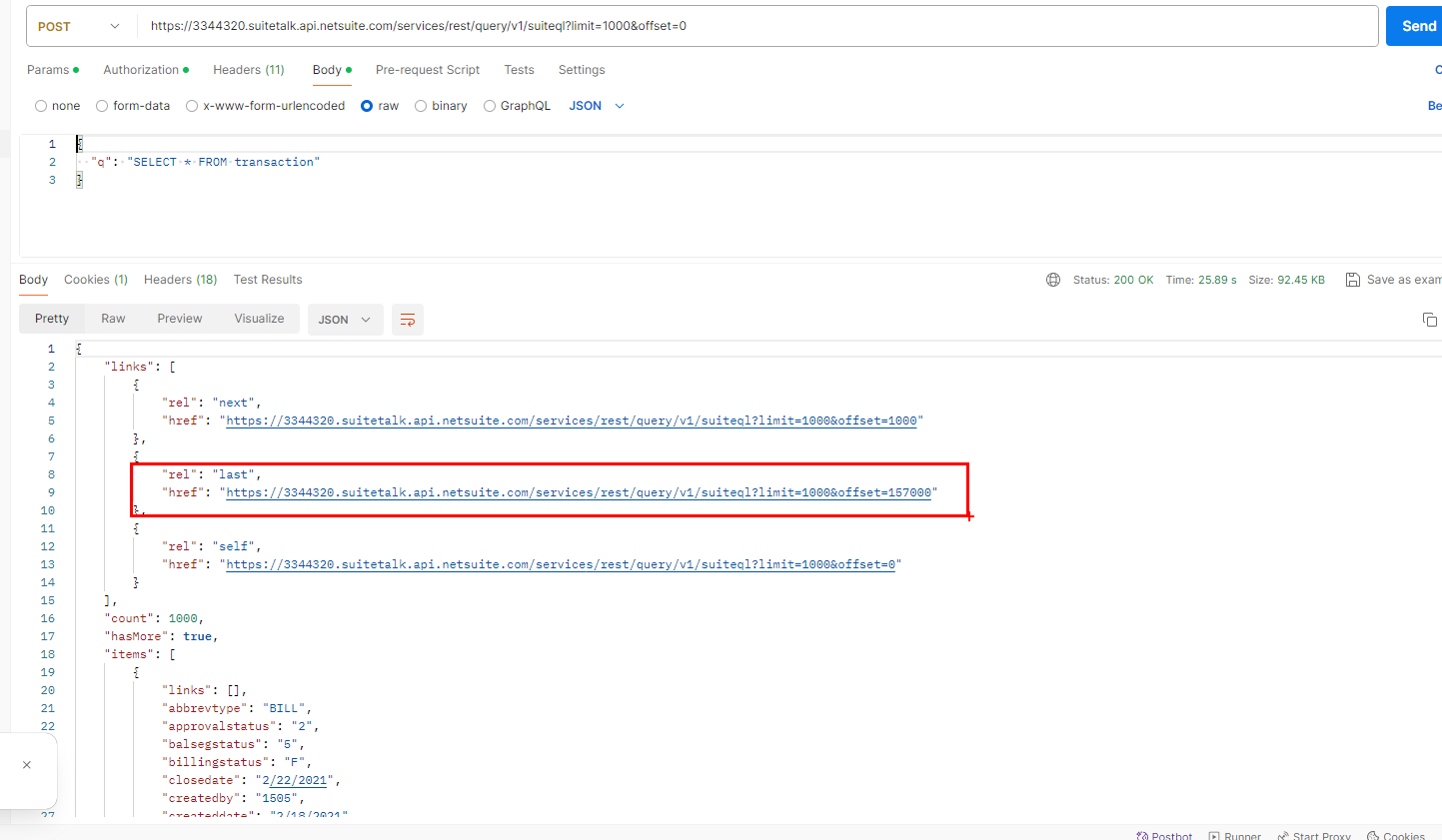The width and height of the screenshot is (1442, 840).
Task: Click the copy response icon
Action: point(1430,320)
